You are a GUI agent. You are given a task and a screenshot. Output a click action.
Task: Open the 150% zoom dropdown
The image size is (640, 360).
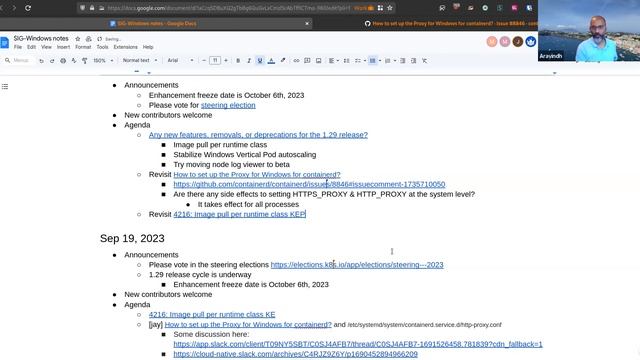pyautogui.click(x=103, y=60)
